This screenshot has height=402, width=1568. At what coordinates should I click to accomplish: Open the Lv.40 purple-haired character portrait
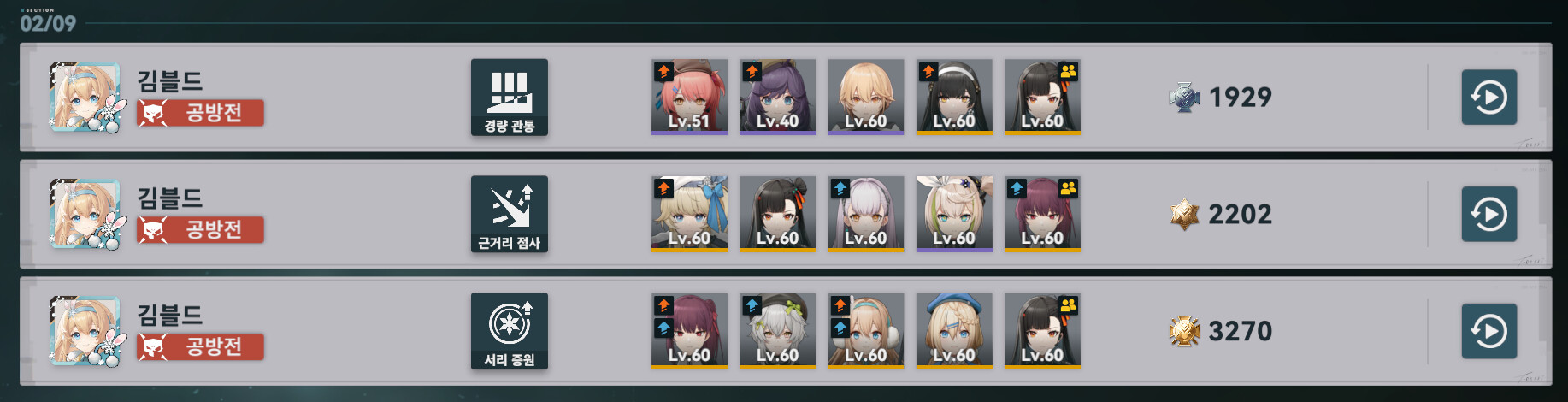(777, 97)
